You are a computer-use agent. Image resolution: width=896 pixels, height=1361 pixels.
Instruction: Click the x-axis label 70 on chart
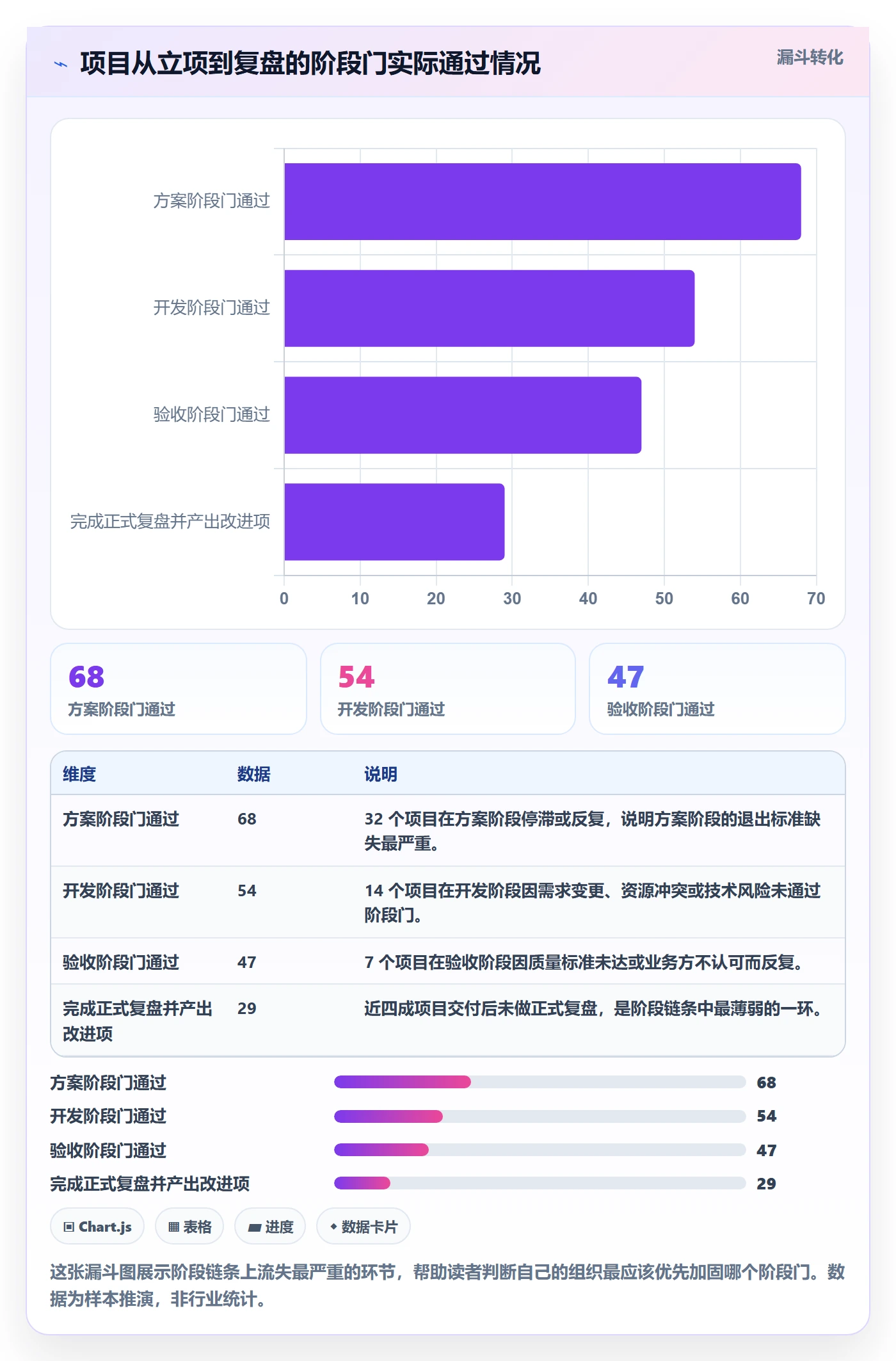pos(816,599)
